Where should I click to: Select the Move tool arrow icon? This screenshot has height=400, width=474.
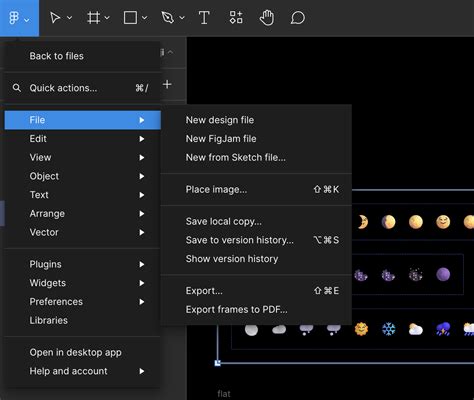(55, 18)
